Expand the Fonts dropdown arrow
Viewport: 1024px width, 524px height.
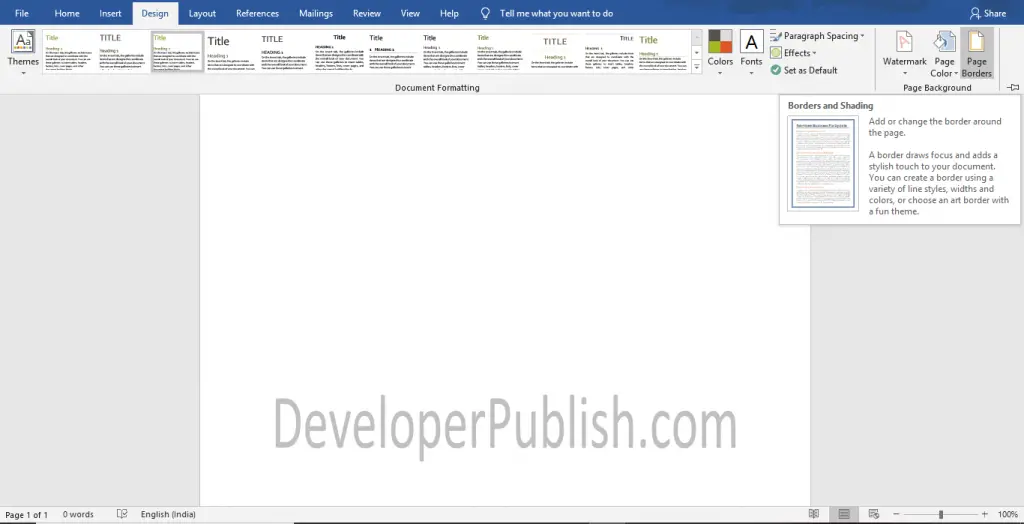751,73
